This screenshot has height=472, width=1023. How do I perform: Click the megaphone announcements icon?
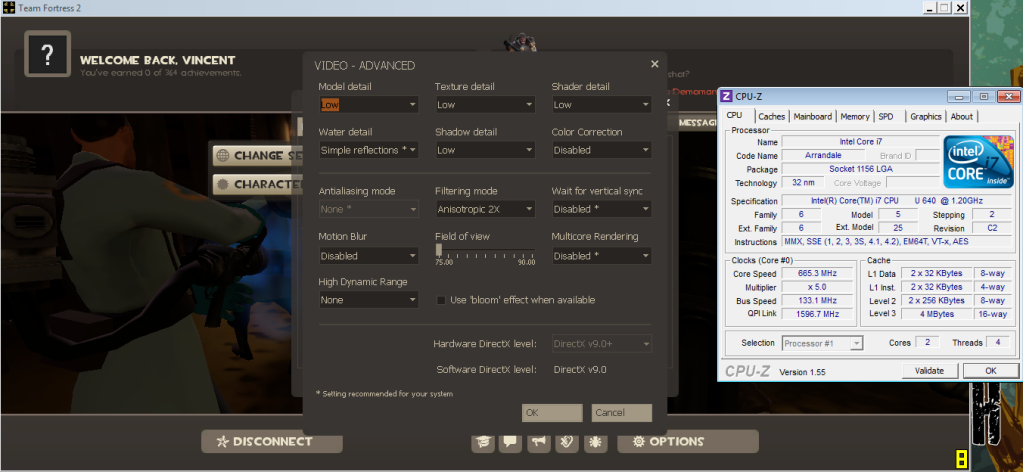538,442
